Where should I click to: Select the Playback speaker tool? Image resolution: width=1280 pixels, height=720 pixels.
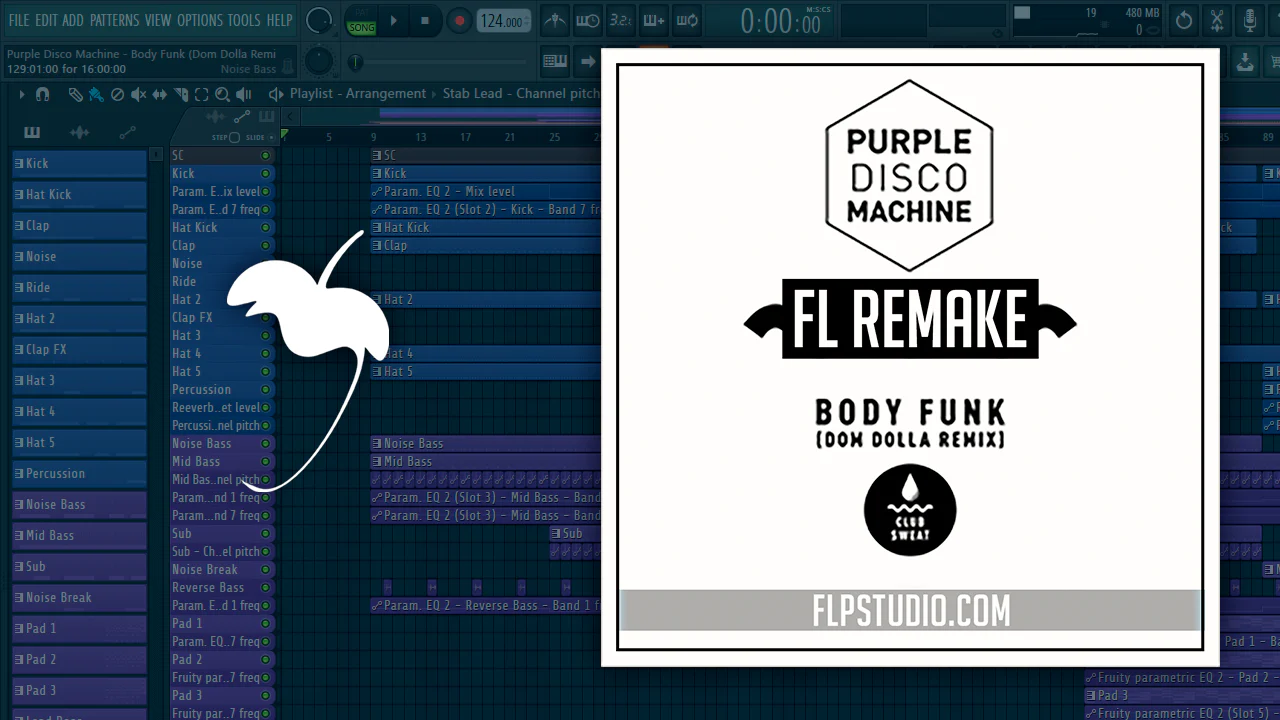click(243, 94)
